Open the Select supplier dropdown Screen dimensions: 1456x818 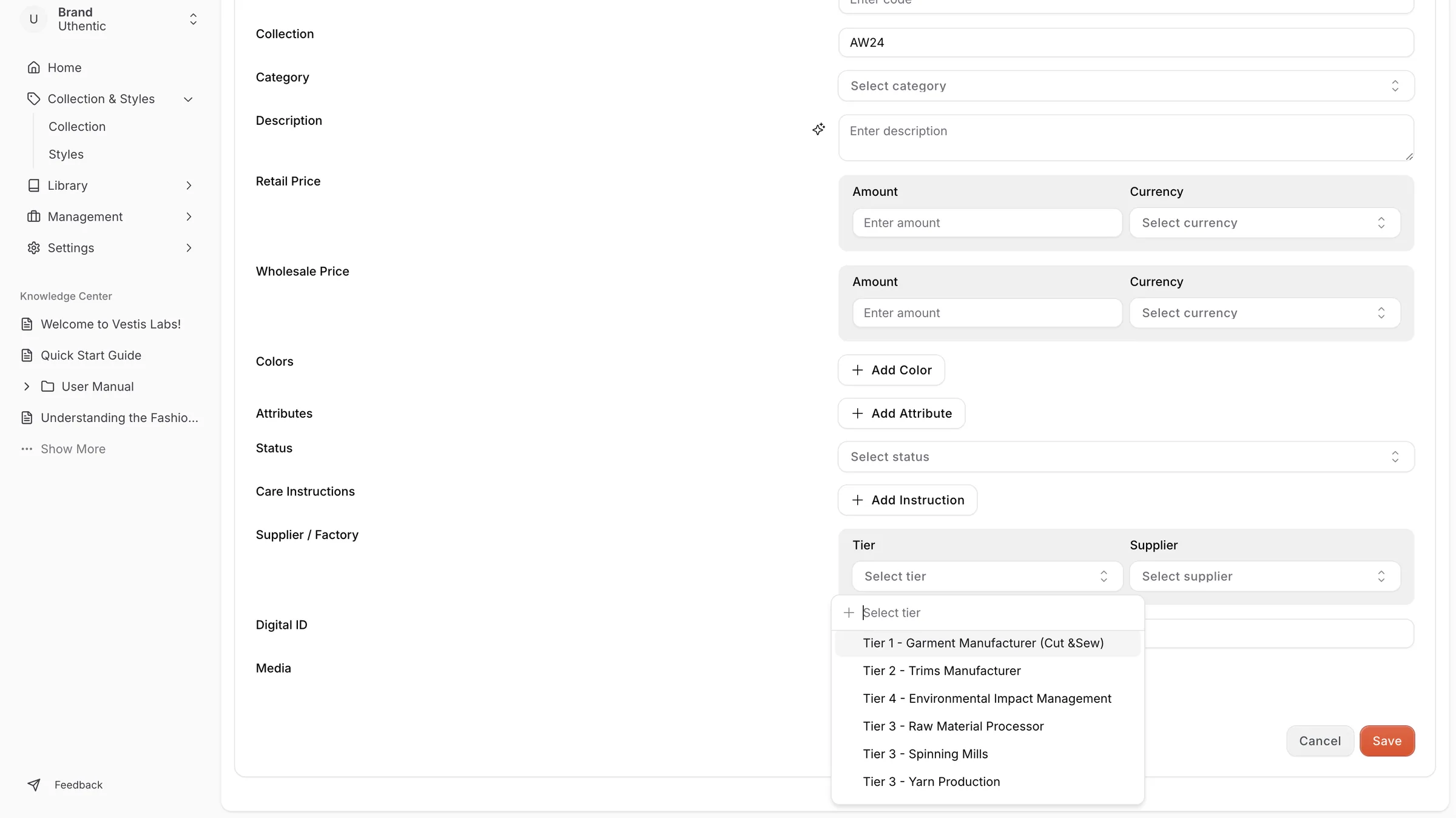[x=1265, y=576]
